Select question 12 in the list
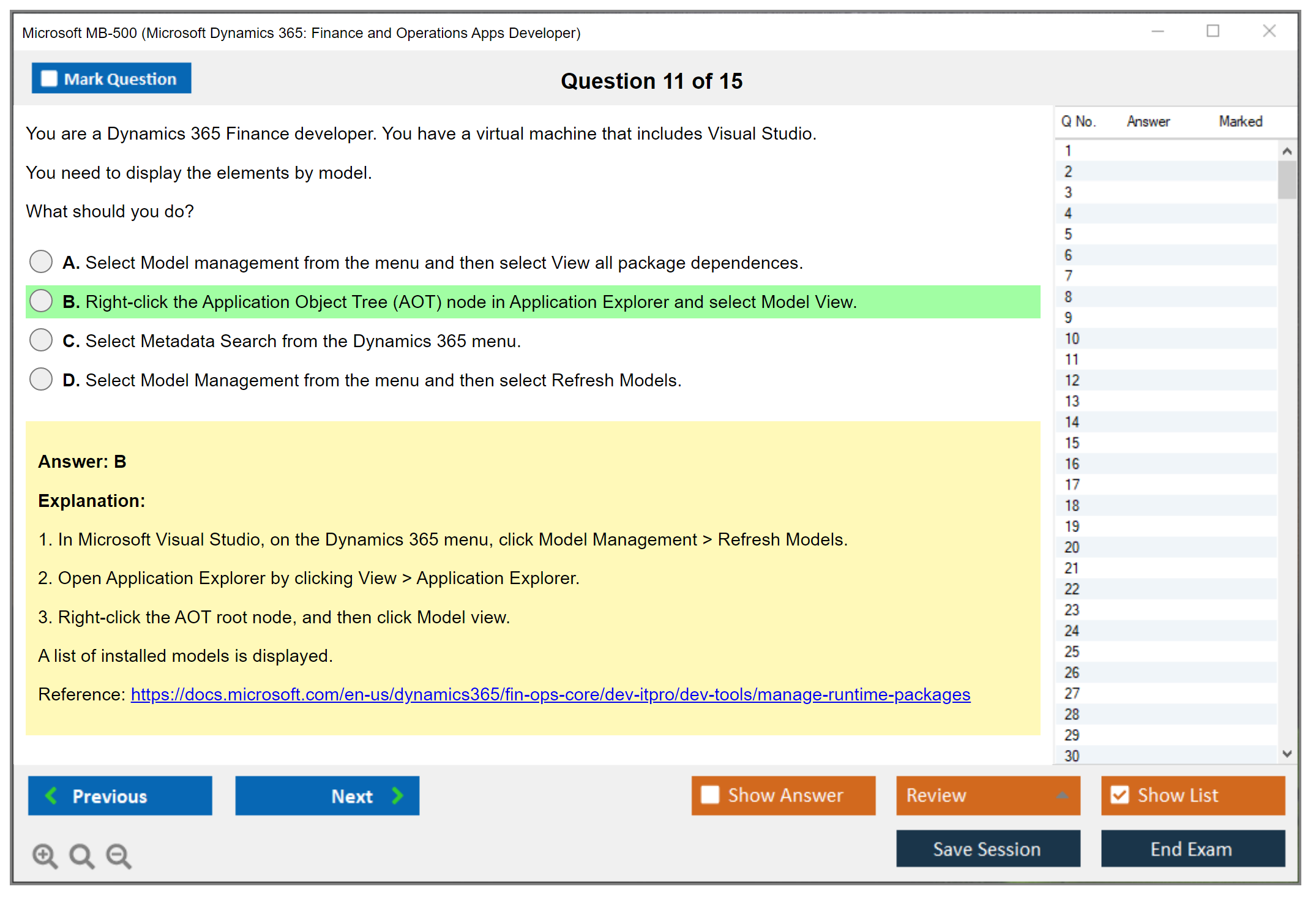Viewport: 1316px width, 900px height. click(1072, 380)
